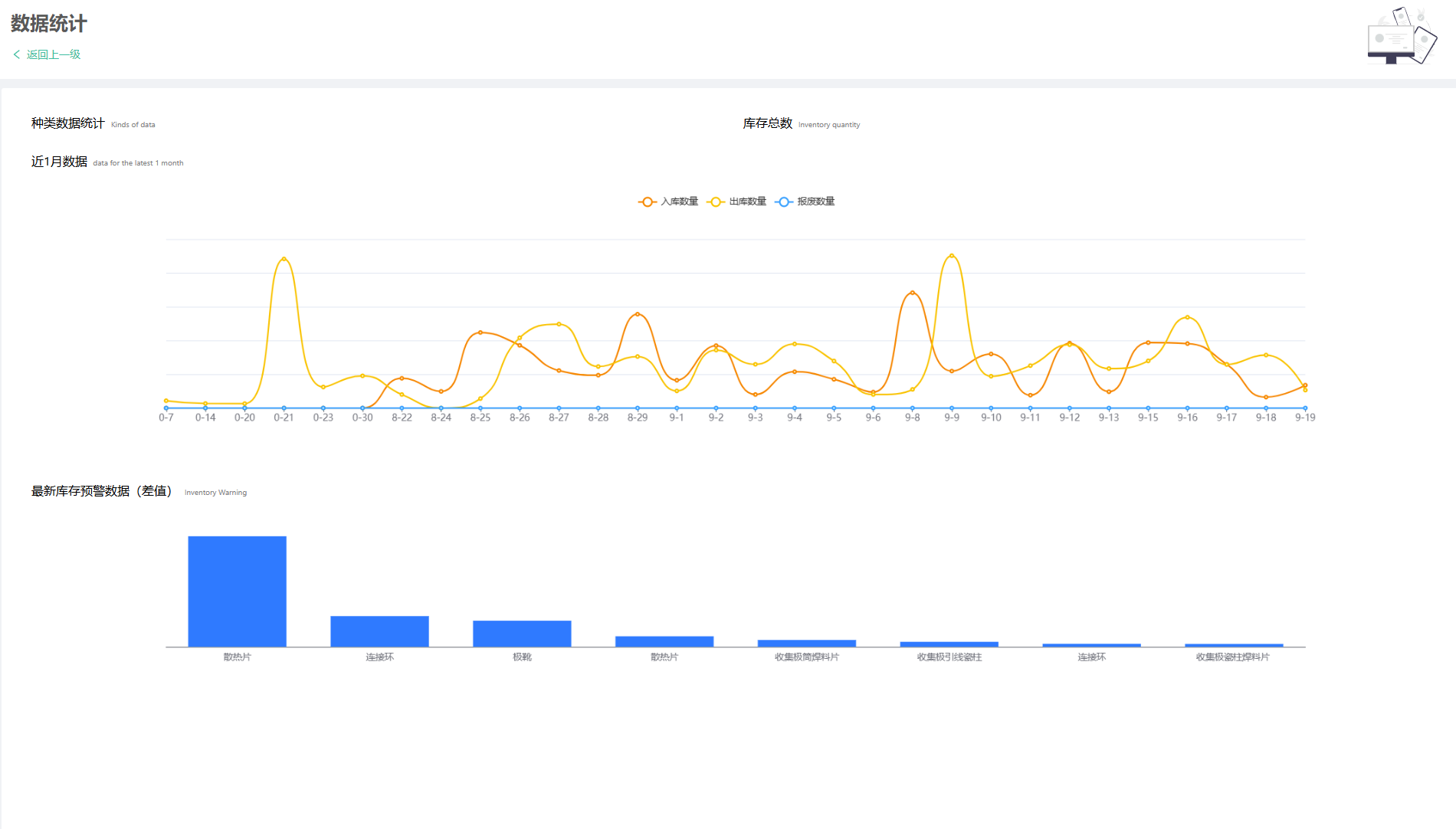The height and width of the screenshot is (829, 1456).
Task: Click the 收集极筒焊料片 bar label
Action: pyautogui.click(x=807, y=657)
